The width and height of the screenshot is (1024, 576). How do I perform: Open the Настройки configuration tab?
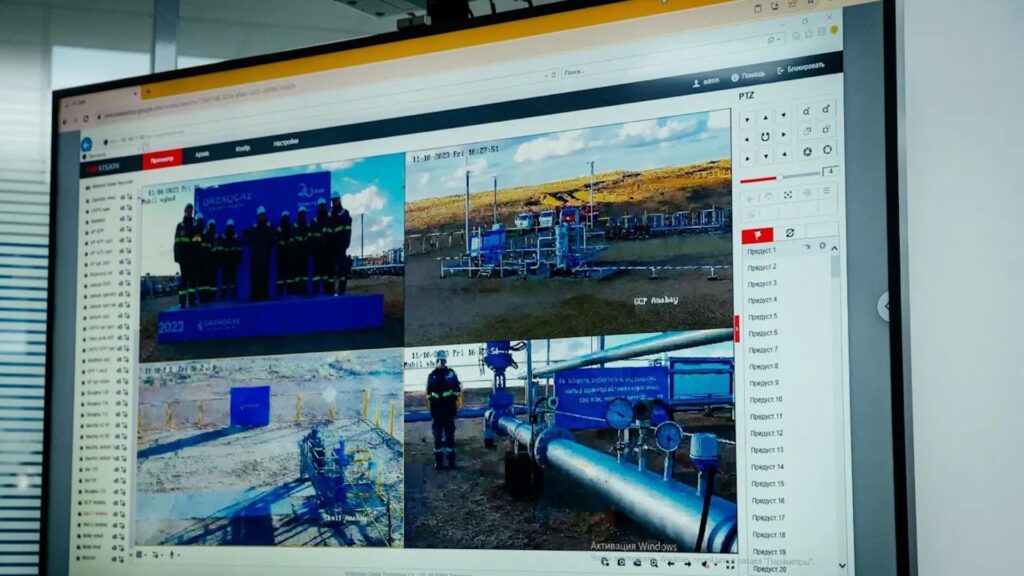point(285,142)
